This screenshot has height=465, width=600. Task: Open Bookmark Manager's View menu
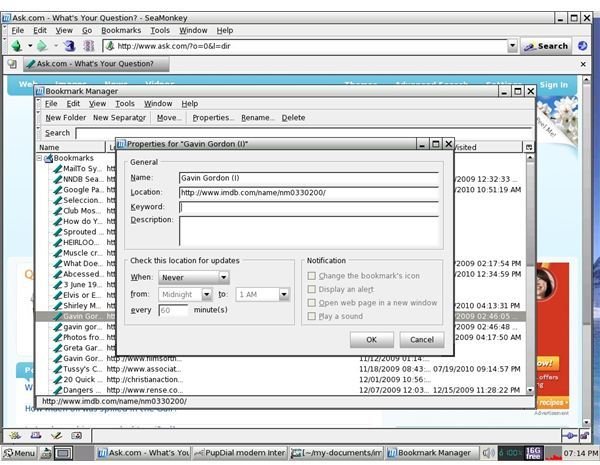click(97, 104)
